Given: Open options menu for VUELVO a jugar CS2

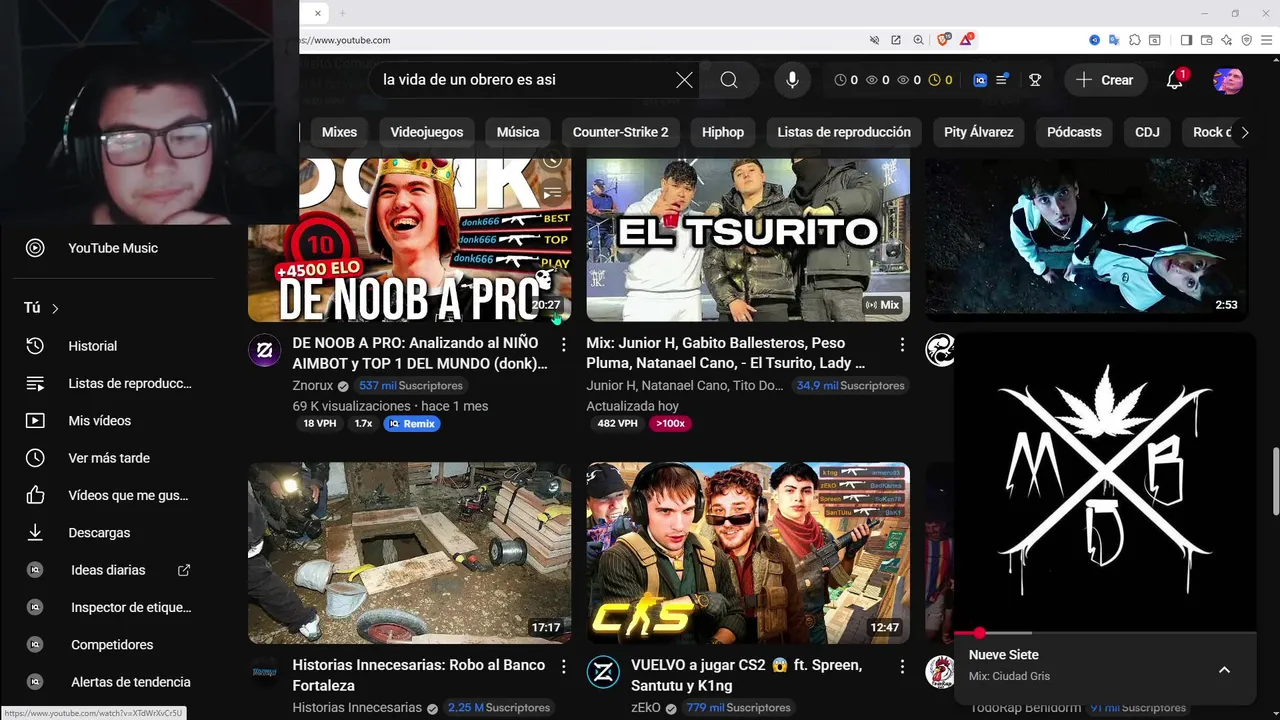Looking at the screenshot, I should click(x=902, y=666).
